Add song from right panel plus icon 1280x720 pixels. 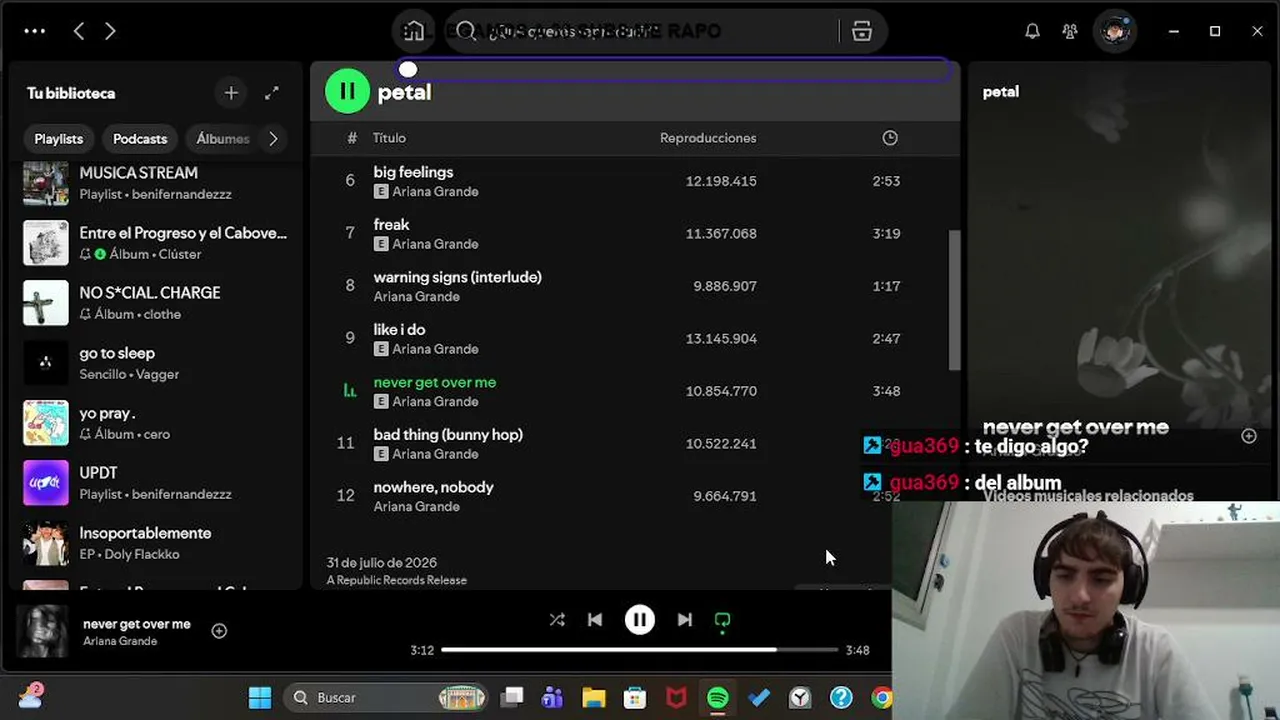click(x=1249, y=436)
